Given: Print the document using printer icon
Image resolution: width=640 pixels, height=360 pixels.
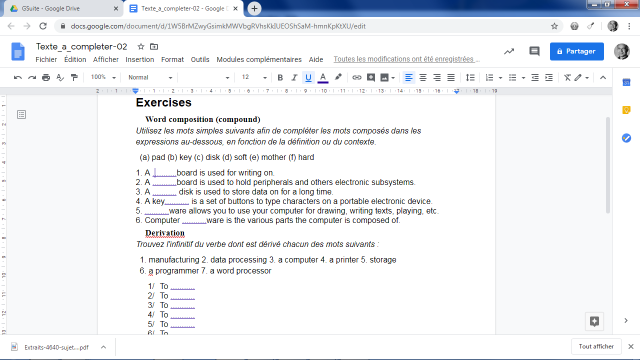Looking at the screenshot, I should (x=46, y=78).
